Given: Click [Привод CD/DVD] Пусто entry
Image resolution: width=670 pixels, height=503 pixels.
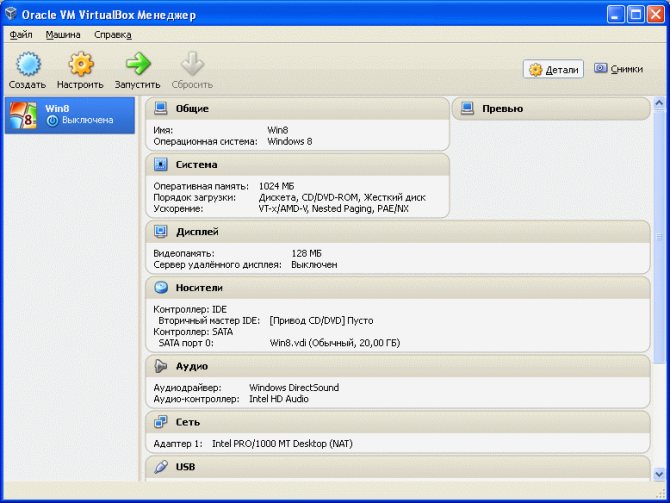Looking at the screenshot, I should pos(321,321).
